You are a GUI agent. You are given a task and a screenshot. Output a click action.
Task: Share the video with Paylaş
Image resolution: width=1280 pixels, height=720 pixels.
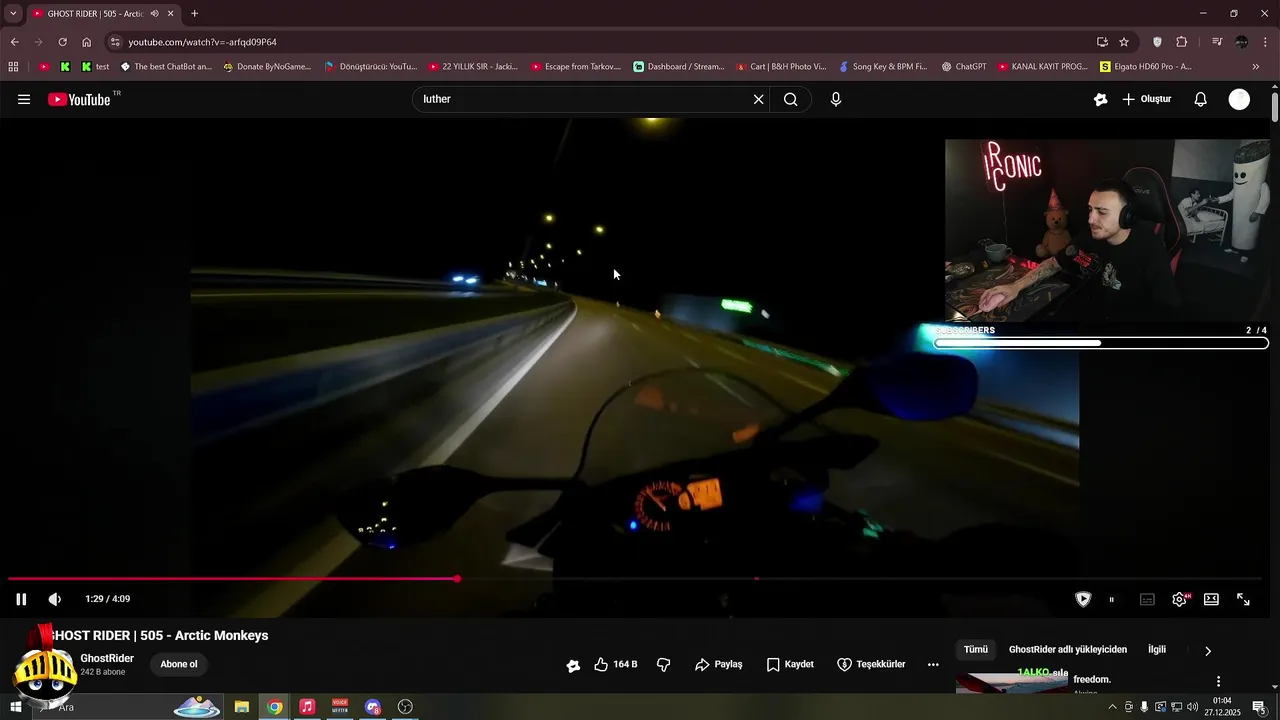coord(719,664)
